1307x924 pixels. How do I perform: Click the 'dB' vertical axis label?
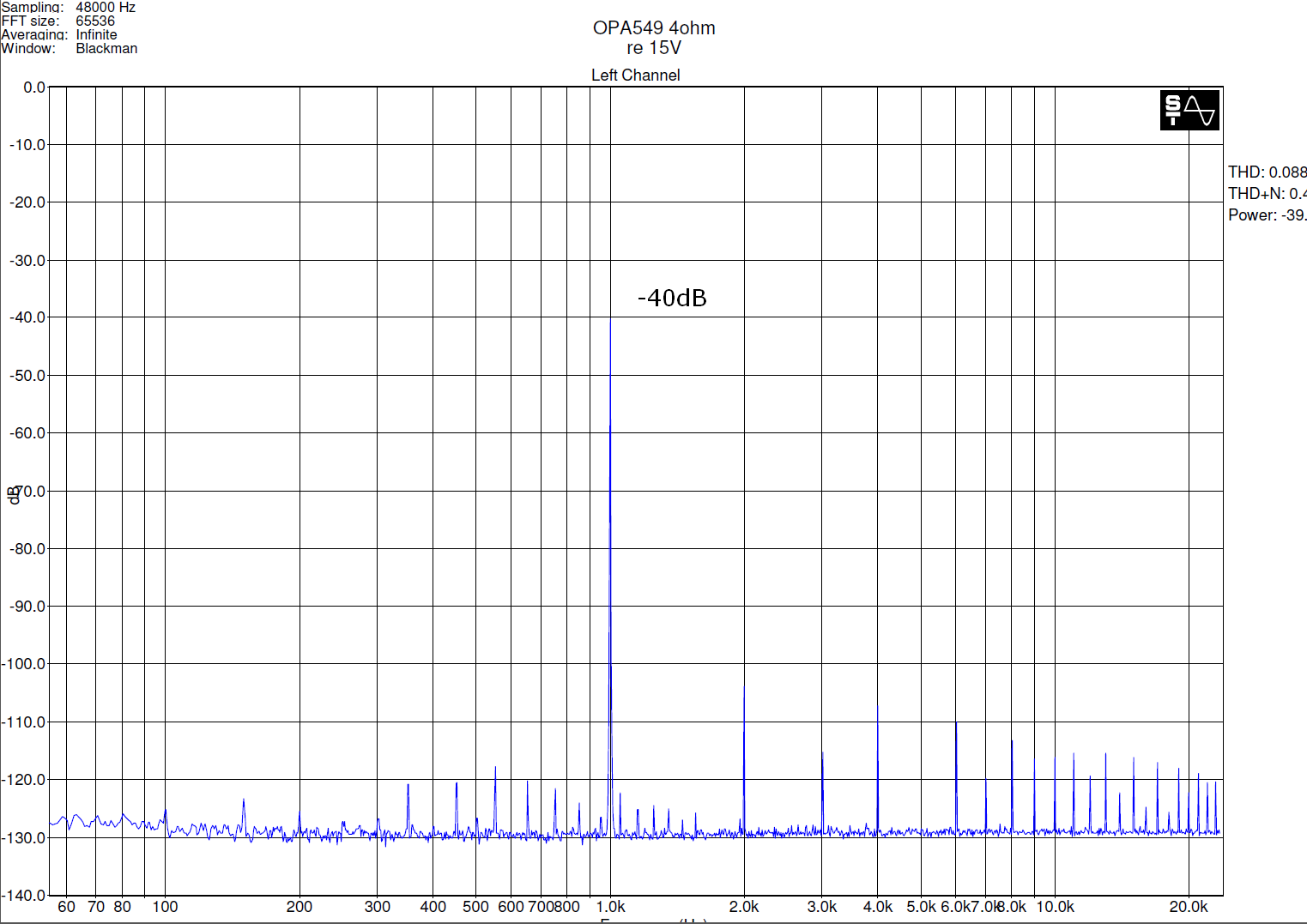[x=13, y=495]
